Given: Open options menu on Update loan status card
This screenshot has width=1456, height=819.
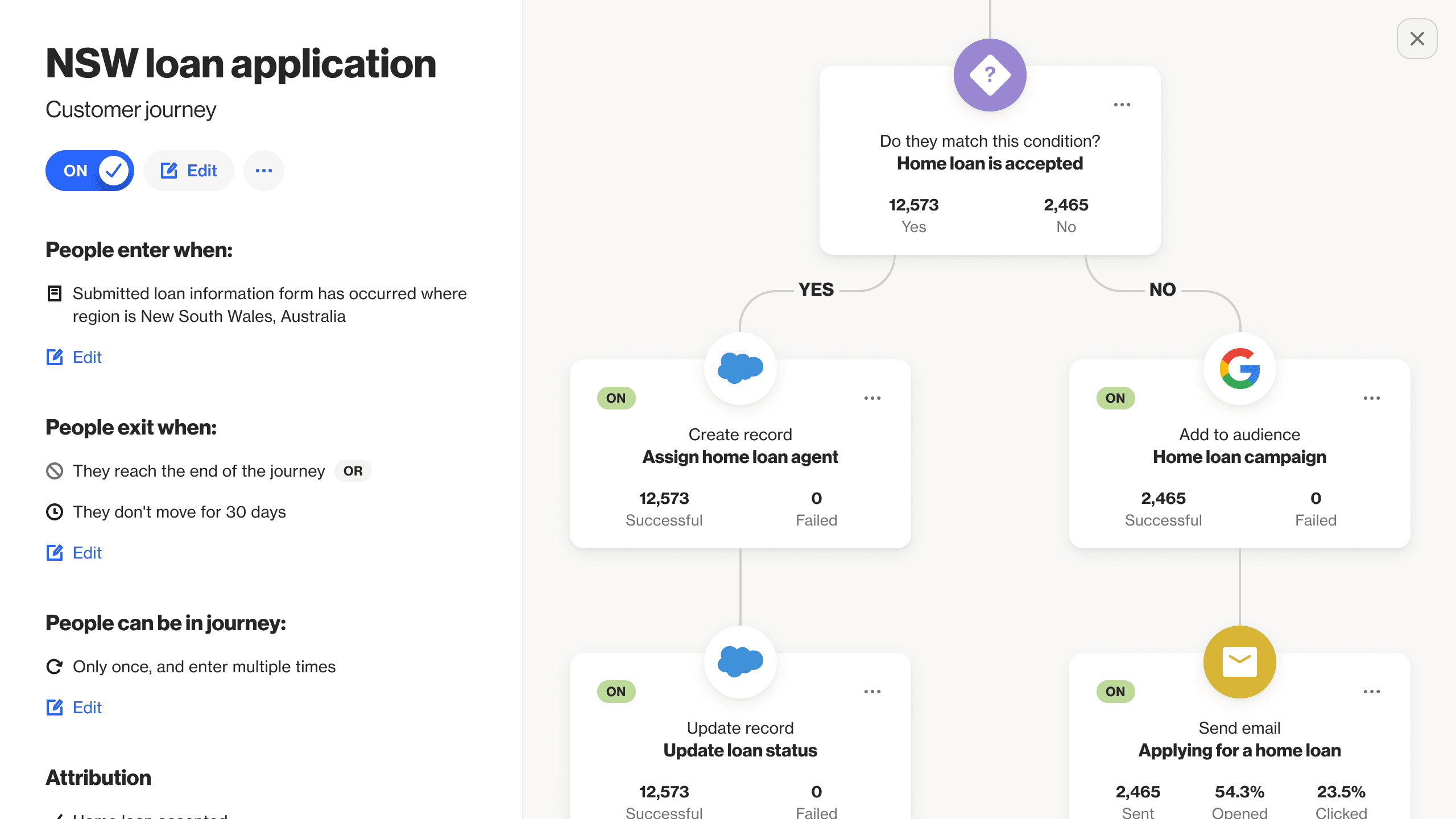Looking at the screenshot, I should click(872, 692).
